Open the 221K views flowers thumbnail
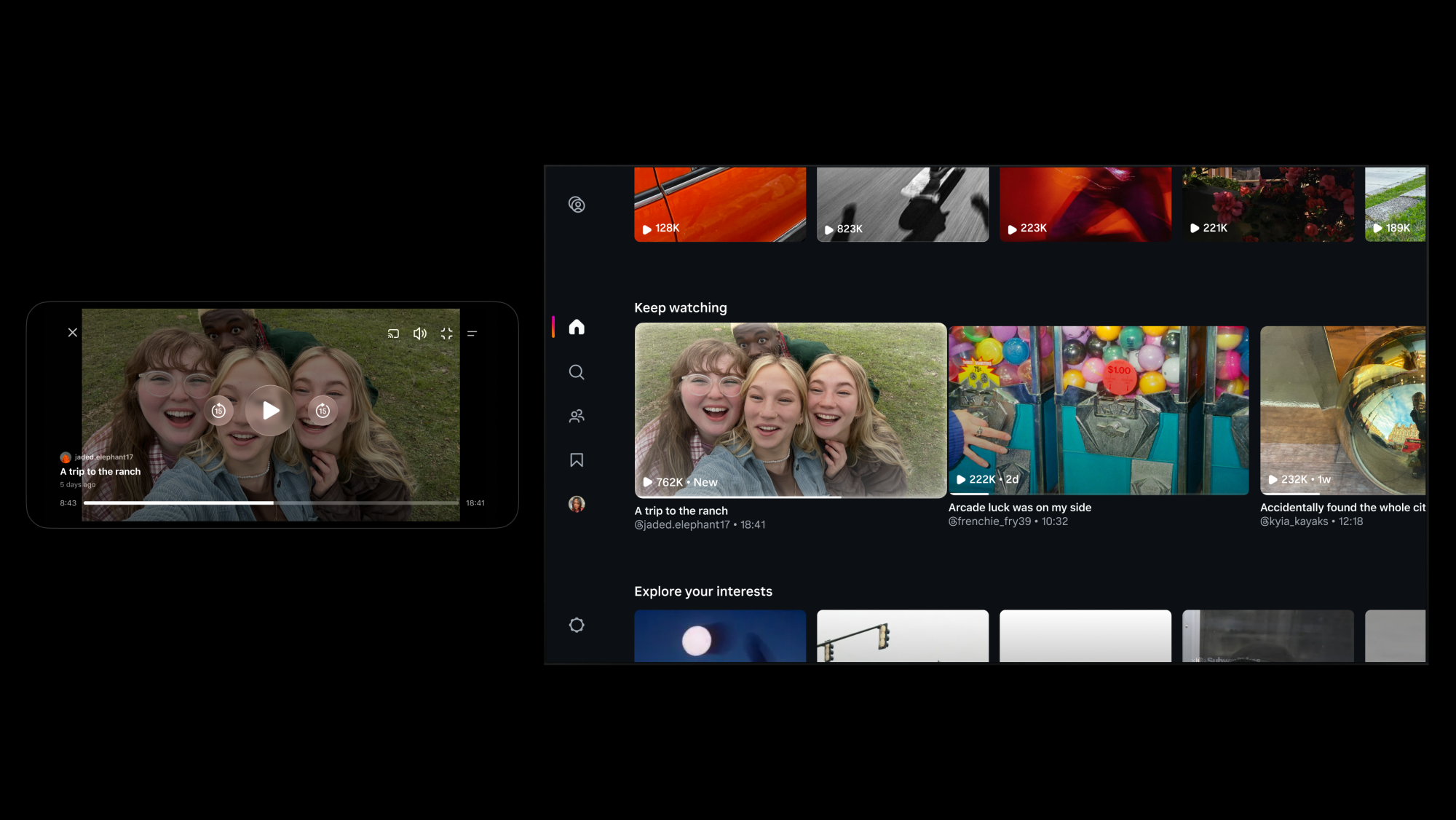Image resolution: width=1456 pixels, height=820 pixels. coord(1268,204)
